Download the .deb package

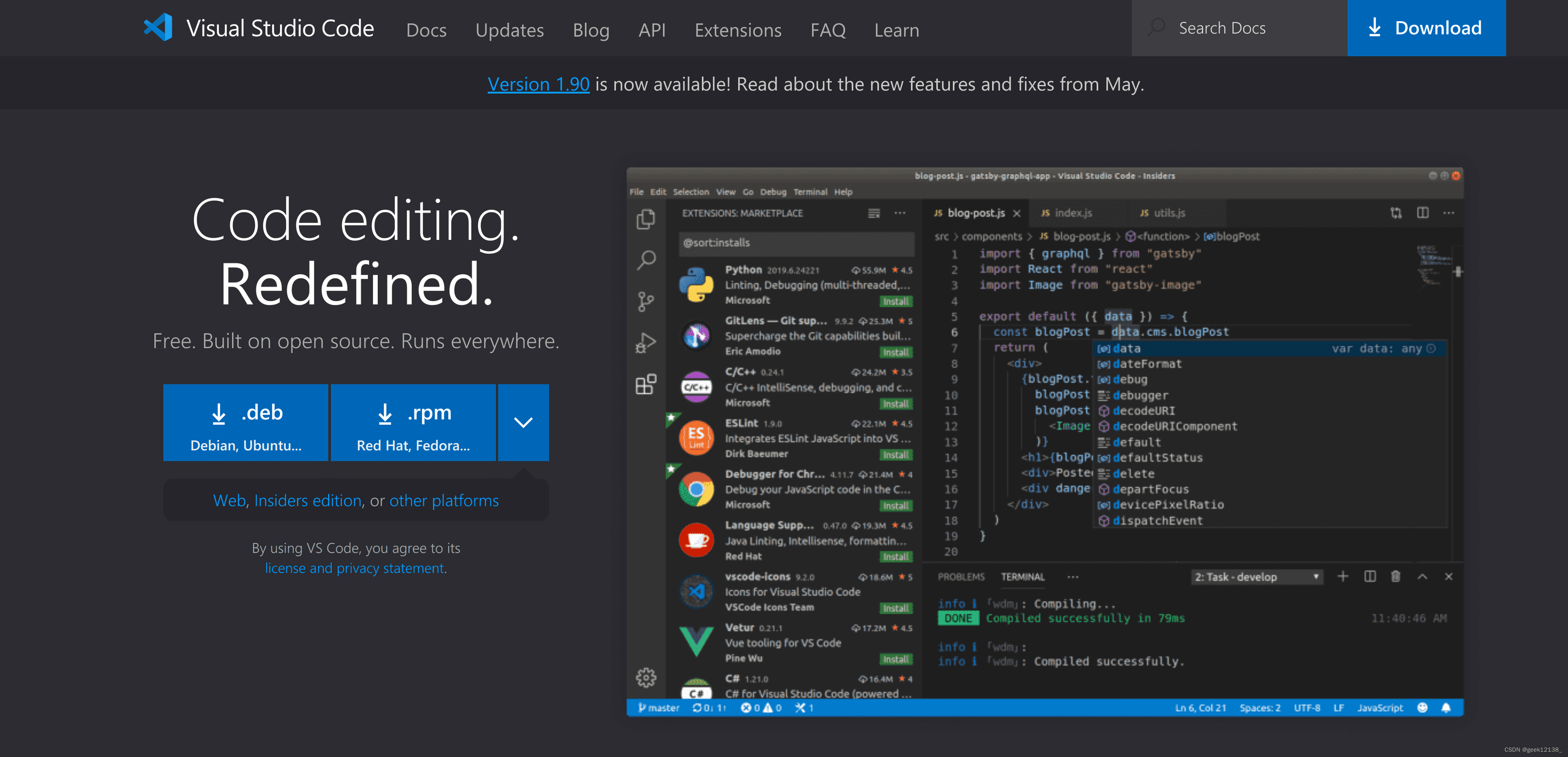(245, 422)
